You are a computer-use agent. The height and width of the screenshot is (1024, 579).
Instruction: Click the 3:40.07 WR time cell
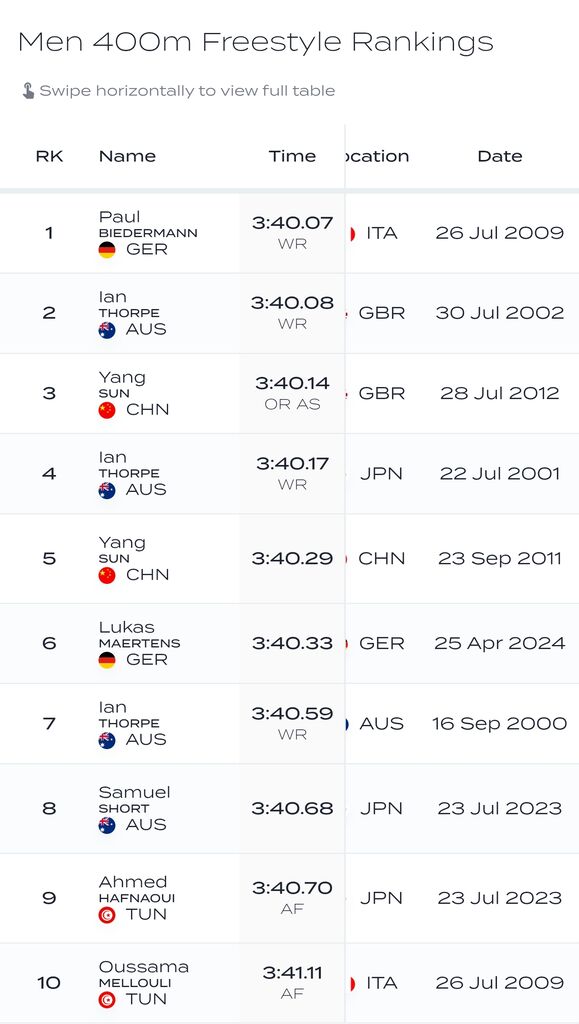292,233
